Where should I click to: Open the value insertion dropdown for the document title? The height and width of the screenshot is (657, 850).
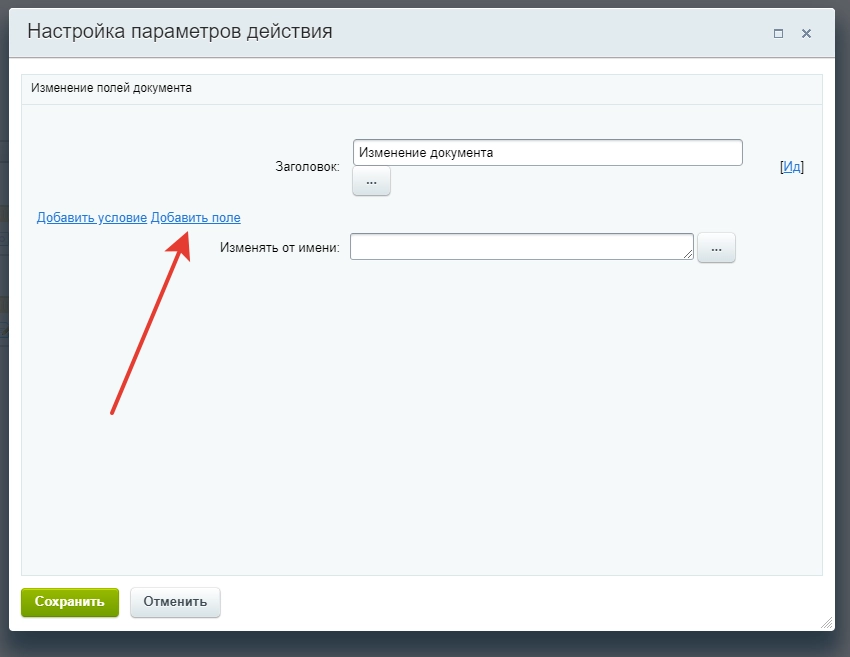370,180
